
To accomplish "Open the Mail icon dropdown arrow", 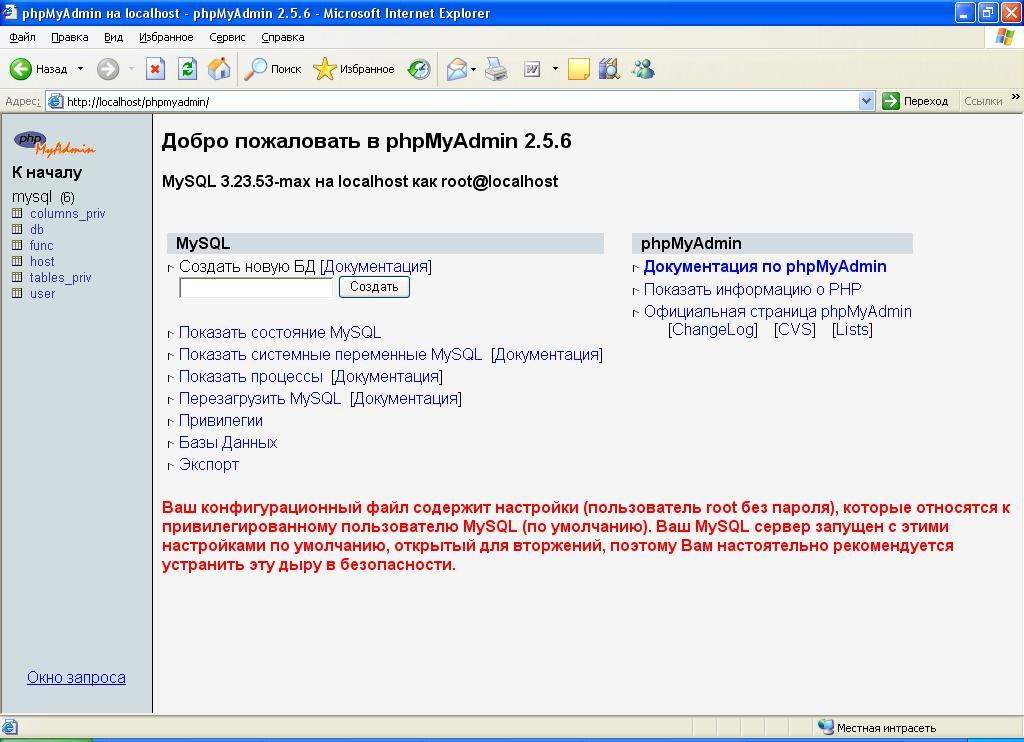I will point(473,69).
